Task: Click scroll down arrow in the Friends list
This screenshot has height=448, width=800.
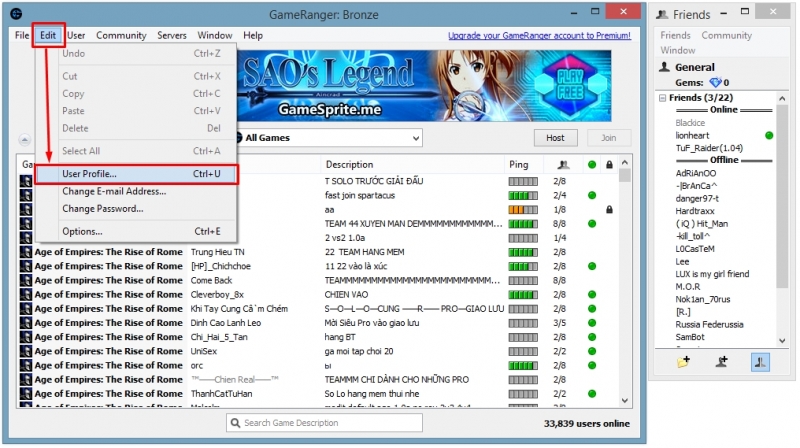Action: pos(782,340)
